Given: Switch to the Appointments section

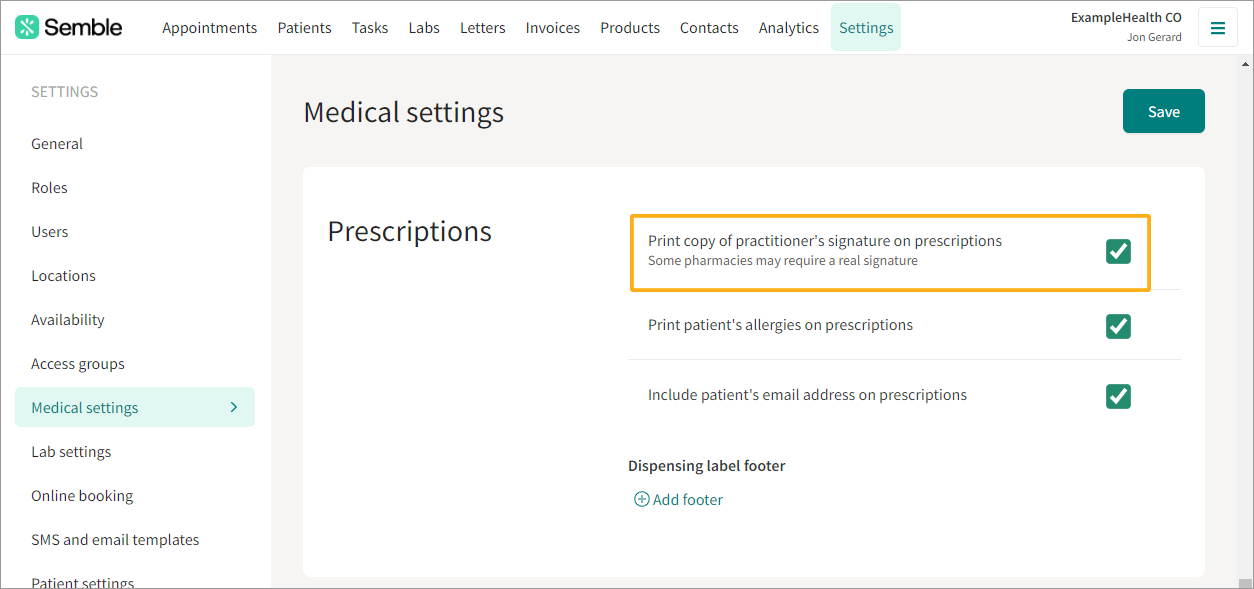Looking at the screenshot, I should [209, 27].
